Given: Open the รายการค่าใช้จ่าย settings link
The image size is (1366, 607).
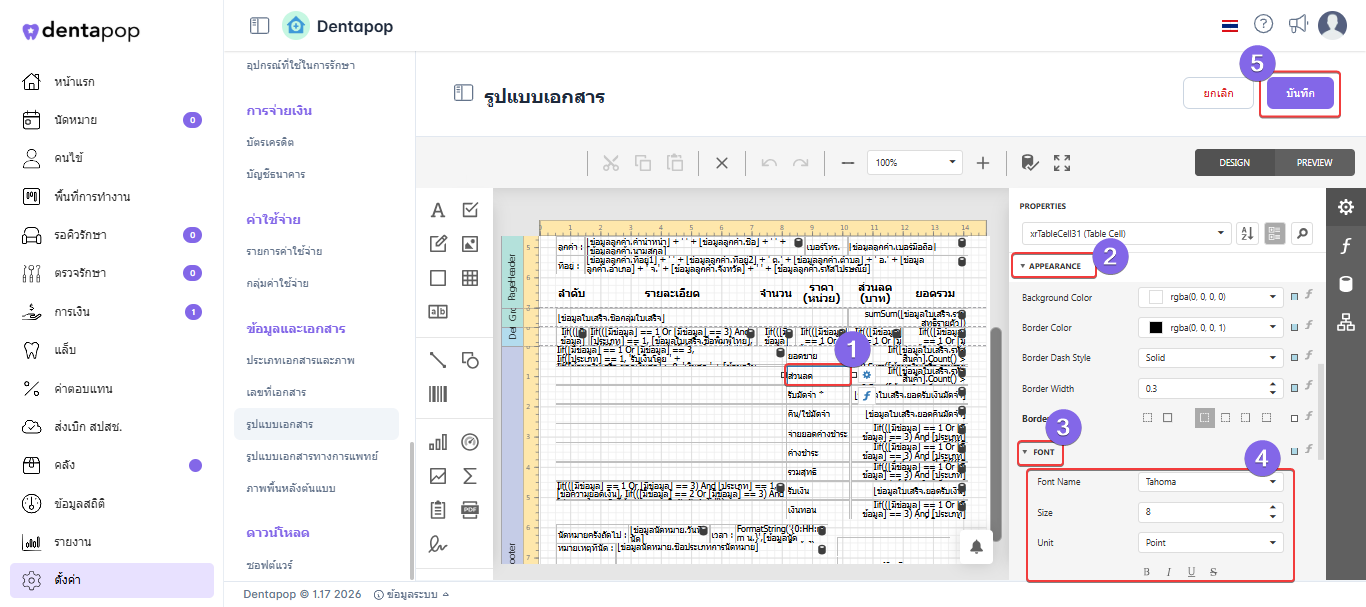Looking at the screenshot, I should tap(284, 251).
